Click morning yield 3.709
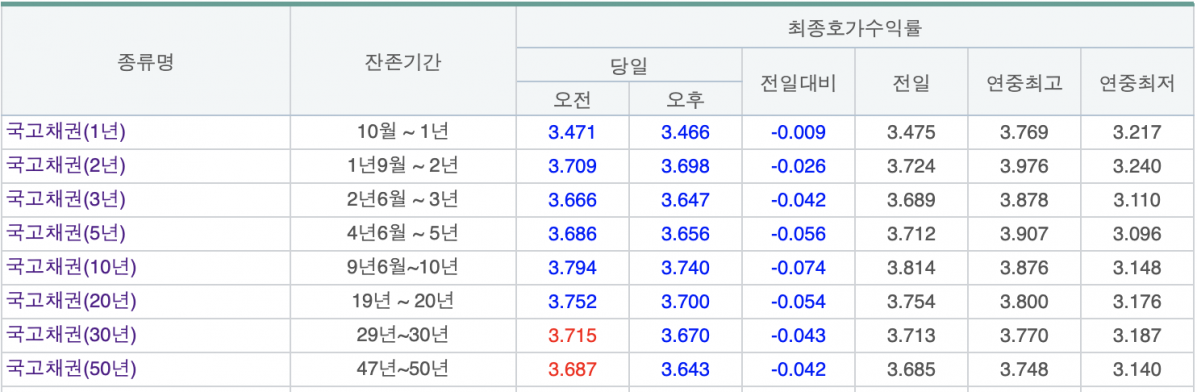This screenshot has height=392, width=1197. (x=573, y=166)
